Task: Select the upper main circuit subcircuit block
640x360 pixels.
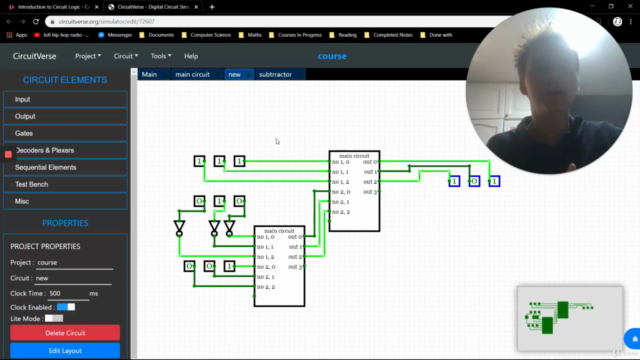Action: pyautogui.click(x=354, y=191)
